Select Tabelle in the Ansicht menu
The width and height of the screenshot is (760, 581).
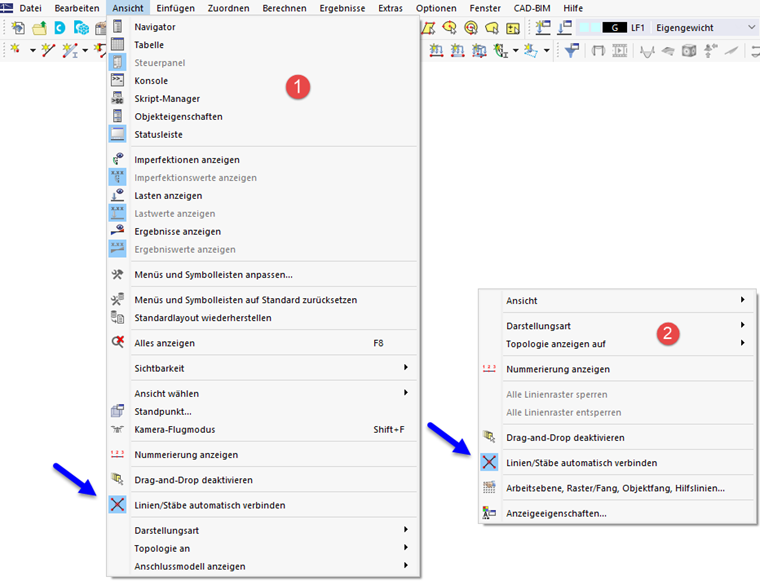(262, 45)
